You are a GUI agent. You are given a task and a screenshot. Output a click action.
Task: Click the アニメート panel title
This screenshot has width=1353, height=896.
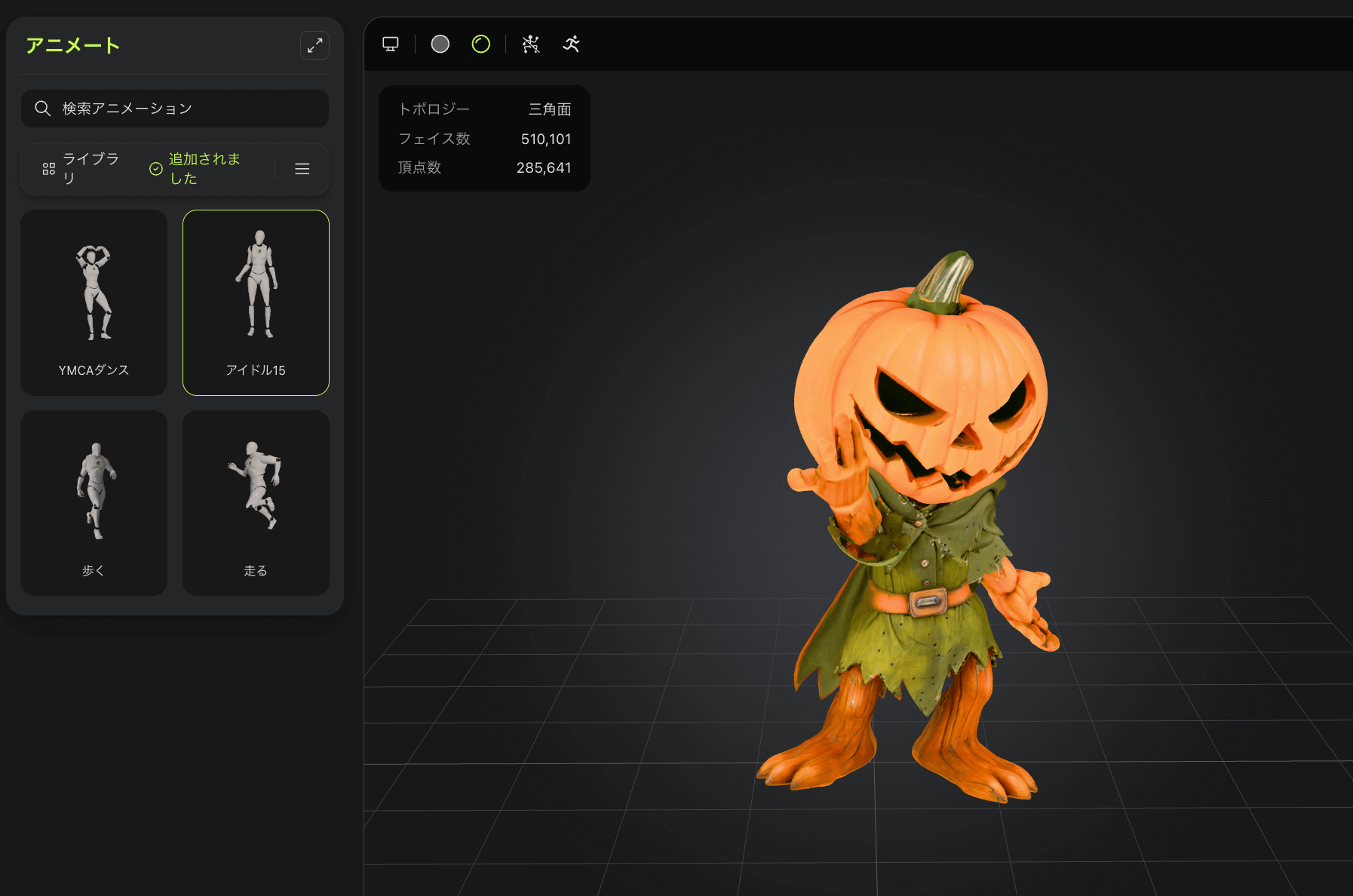click(73, 46)
